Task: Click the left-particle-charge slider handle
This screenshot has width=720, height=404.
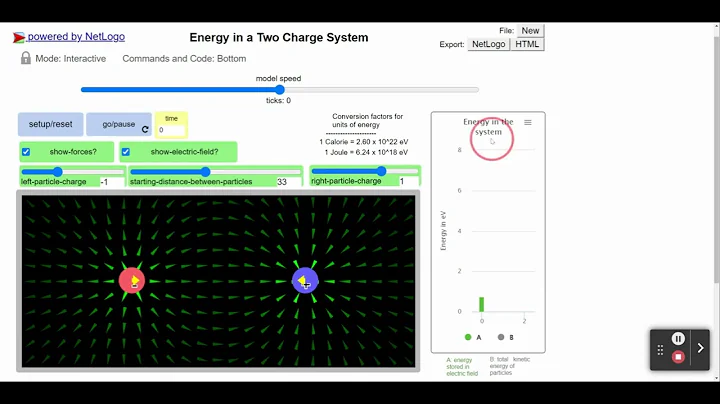Action: [57, 172]
